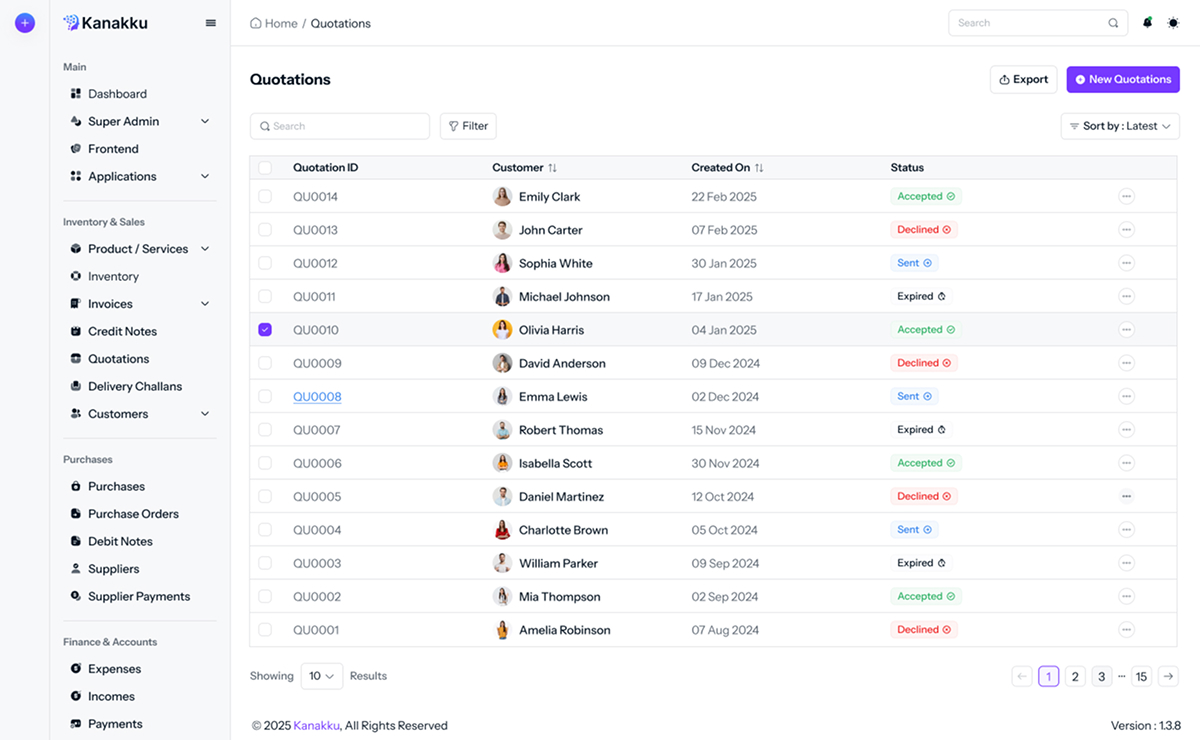1200x740 pixels.
Task: Select all rows via header checkbox
Action: click(265, 167)
